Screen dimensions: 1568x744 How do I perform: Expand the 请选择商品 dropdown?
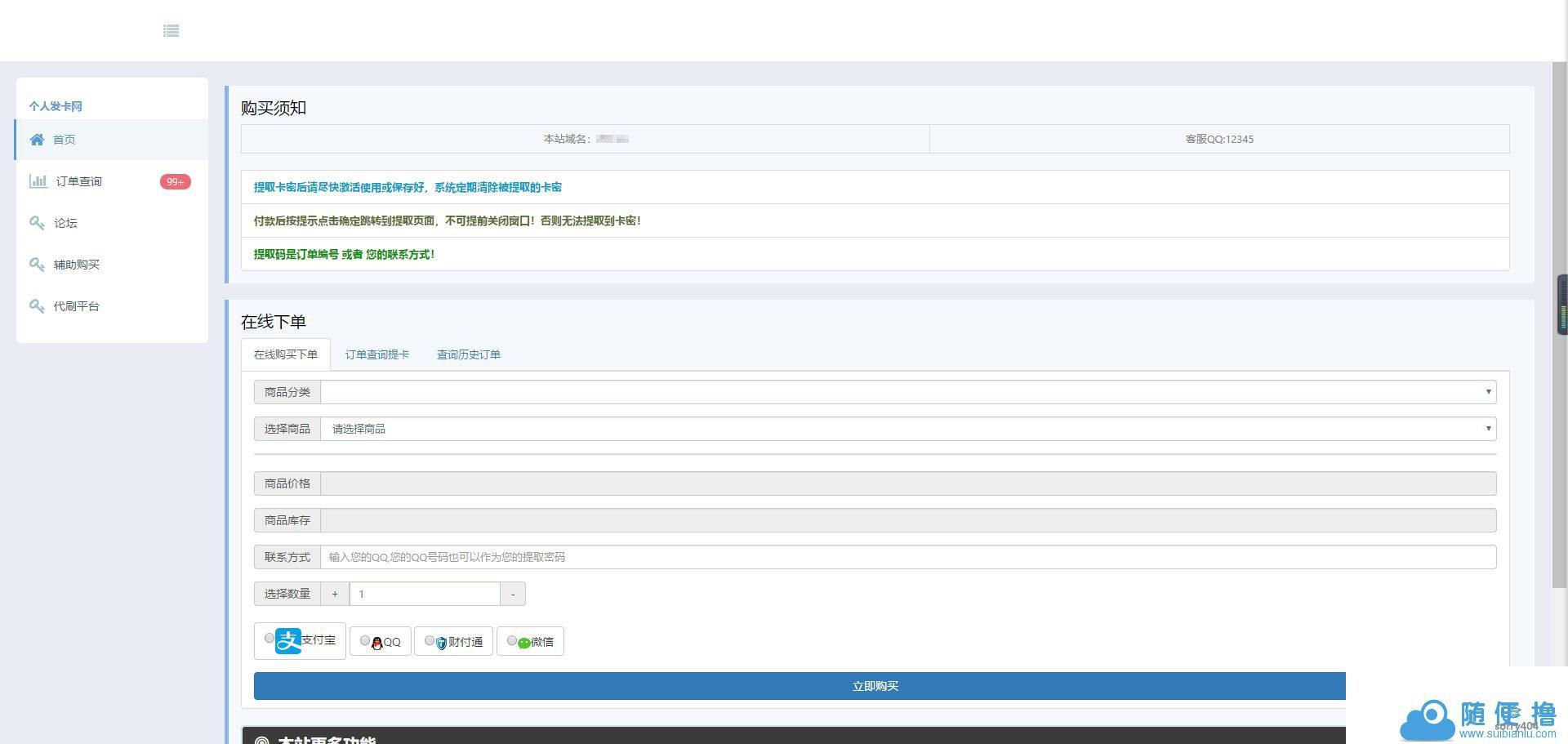(907, 429)
